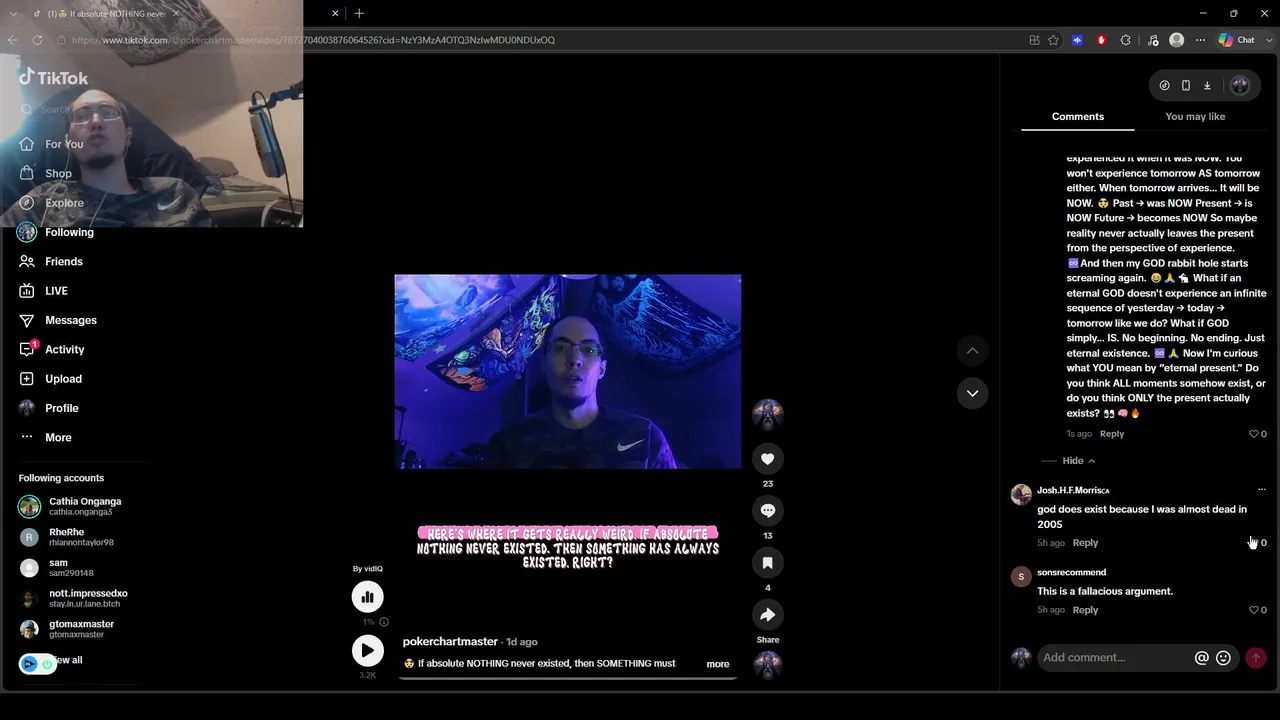Insert a mention with the @ icon

1202,658
